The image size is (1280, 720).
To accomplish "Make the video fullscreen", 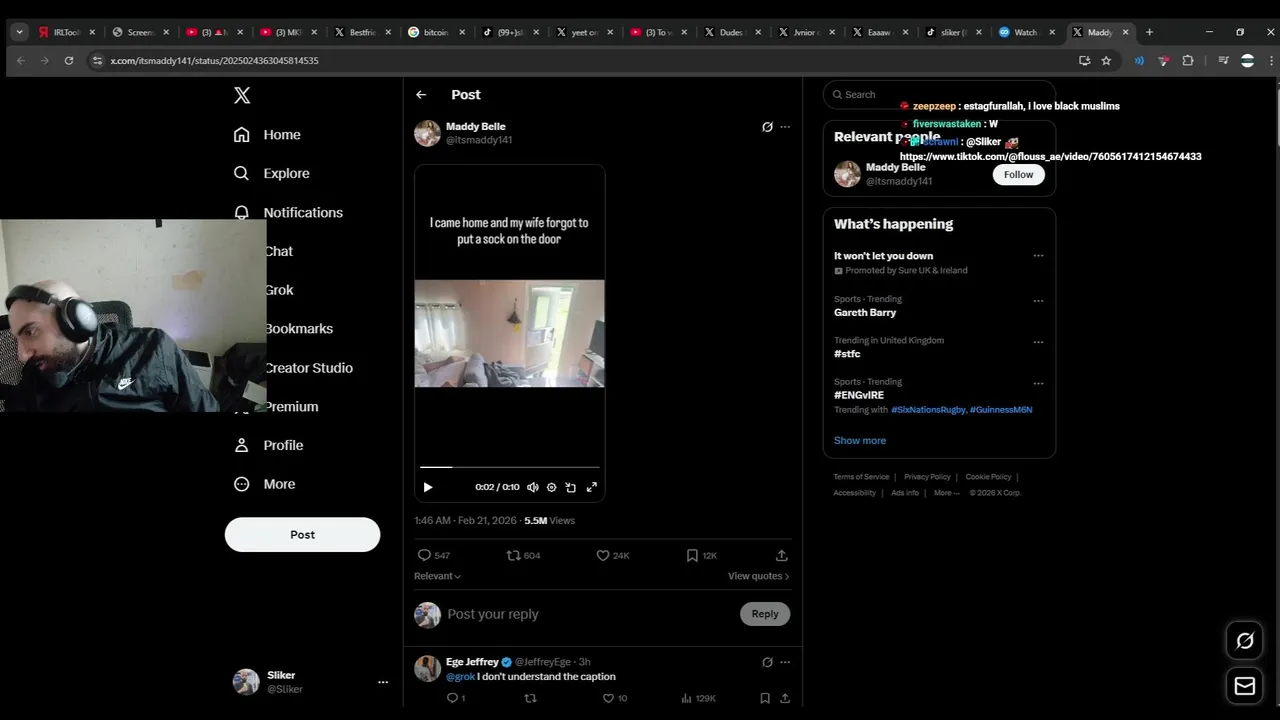I will [591, 487].
